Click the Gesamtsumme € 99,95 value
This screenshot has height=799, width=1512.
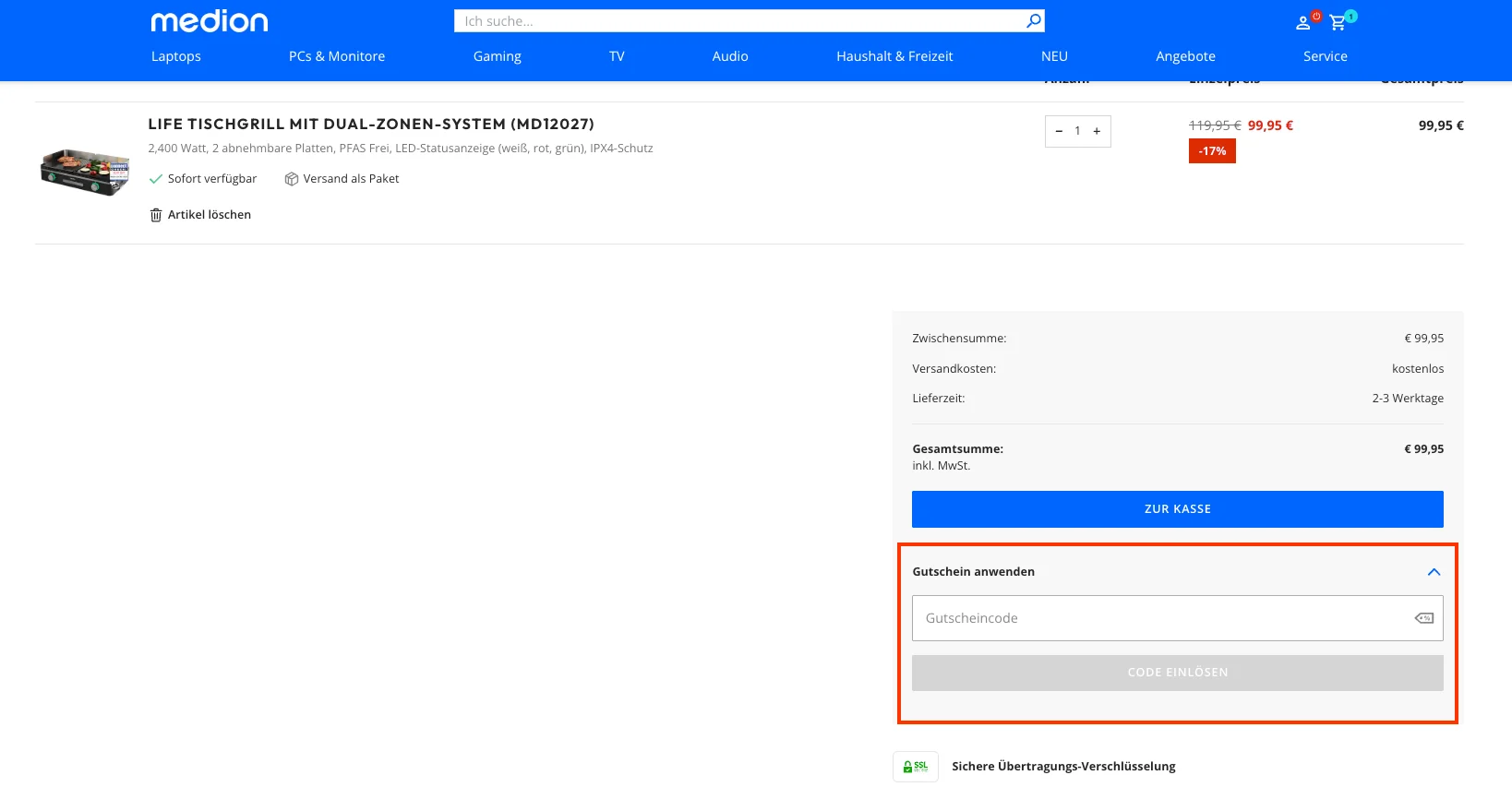(x=1424, y=449)
